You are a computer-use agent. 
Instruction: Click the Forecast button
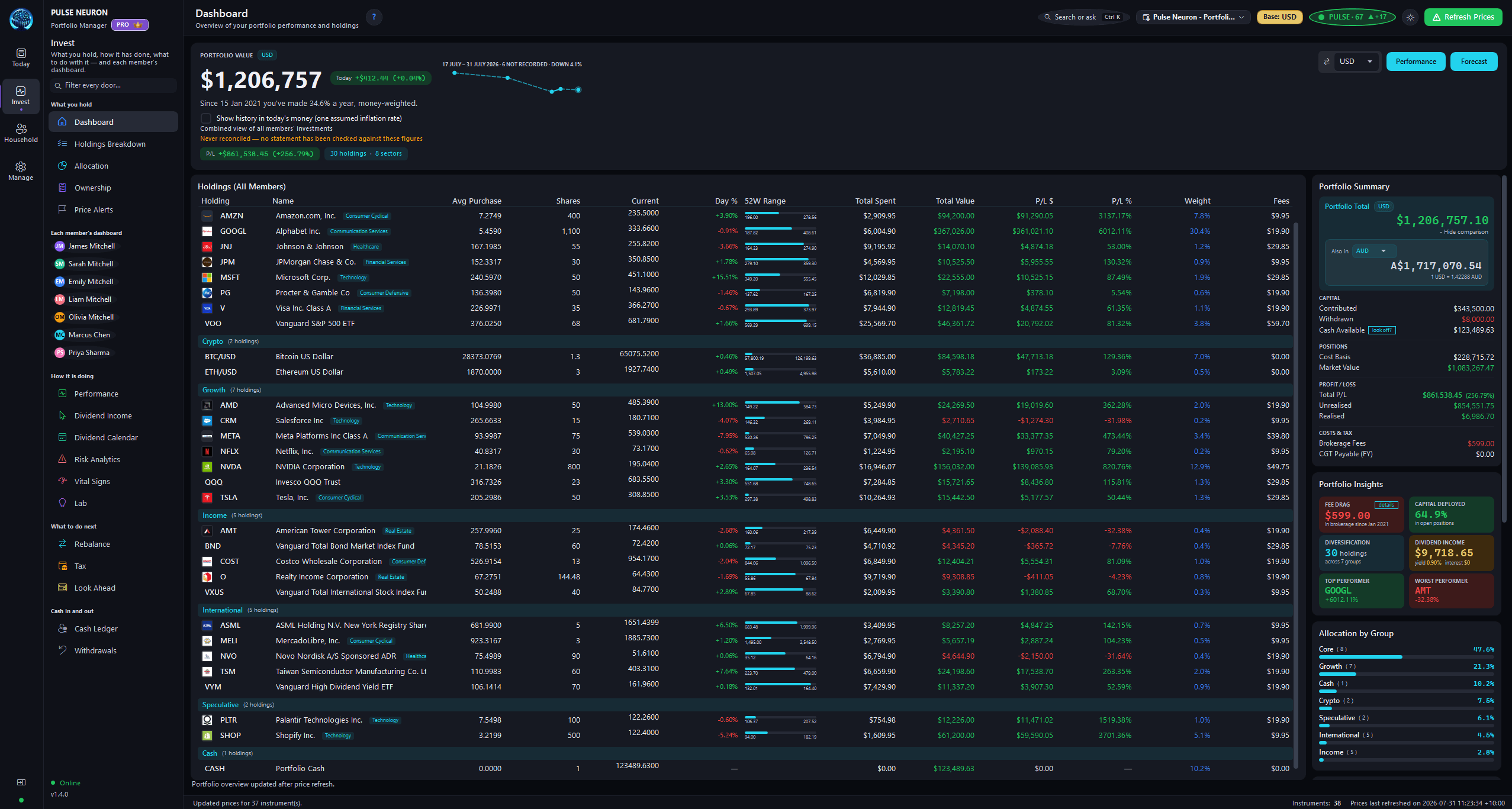[1474, 62]
